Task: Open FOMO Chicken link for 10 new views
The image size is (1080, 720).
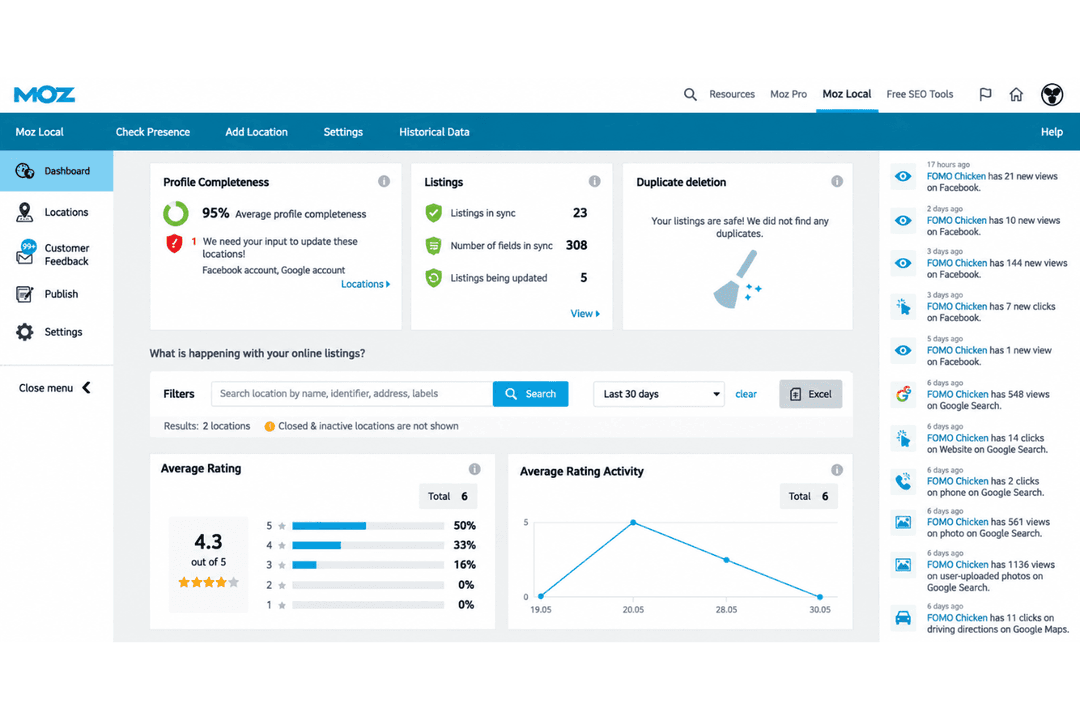Action: [x=956, y=220]
